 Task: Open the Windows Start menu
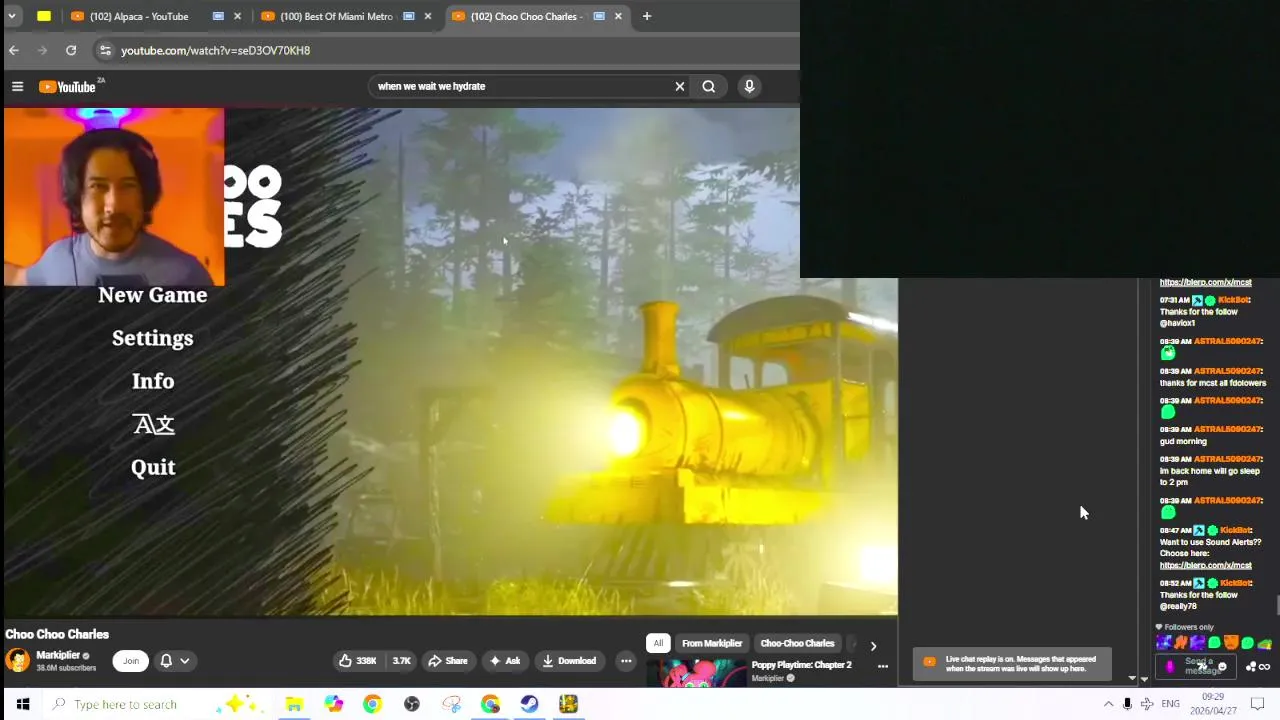click(22, 704)
